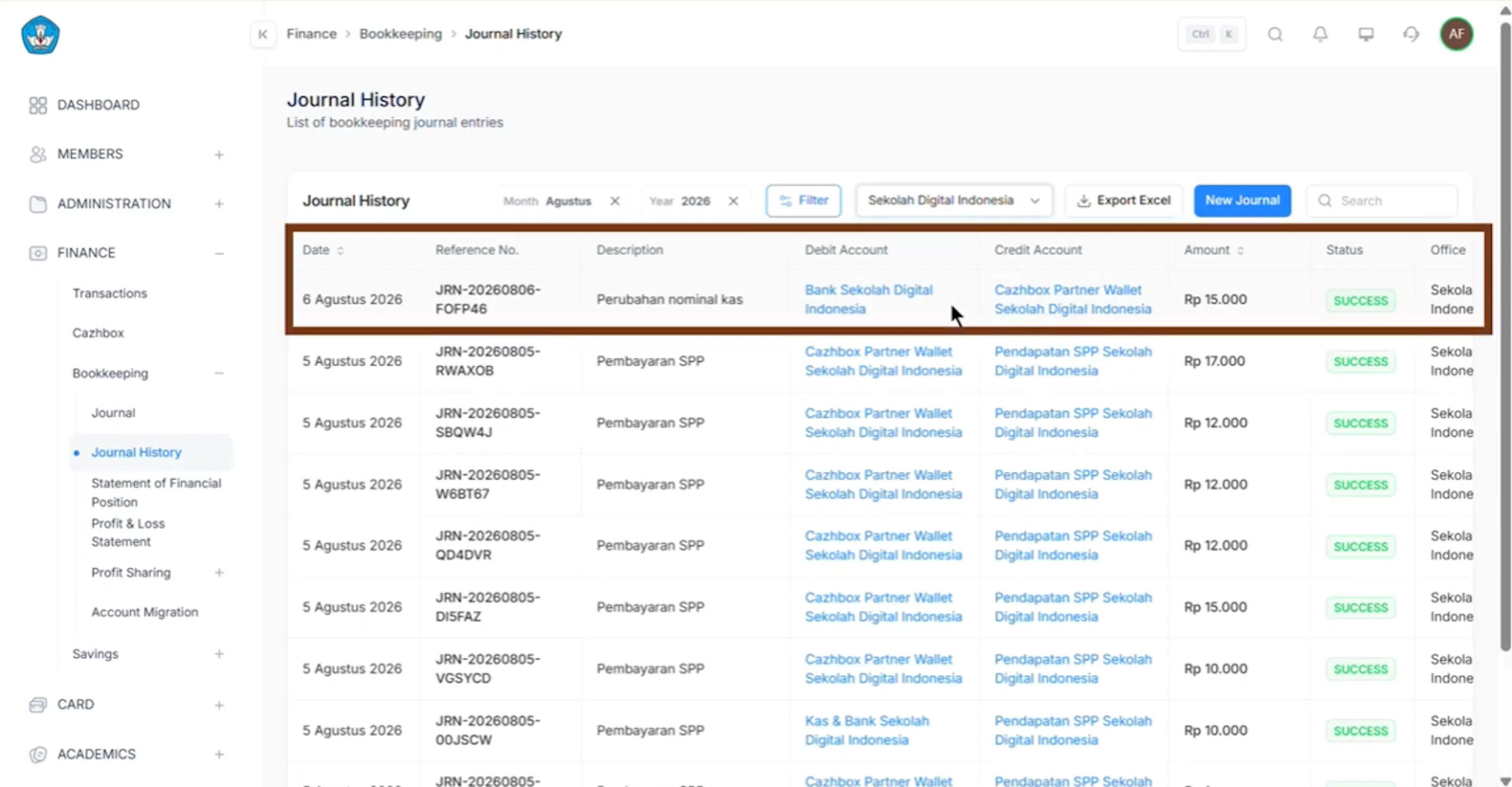
Task: Click reference number JRN-20260805-W6BT67
Action: [487, 484]
